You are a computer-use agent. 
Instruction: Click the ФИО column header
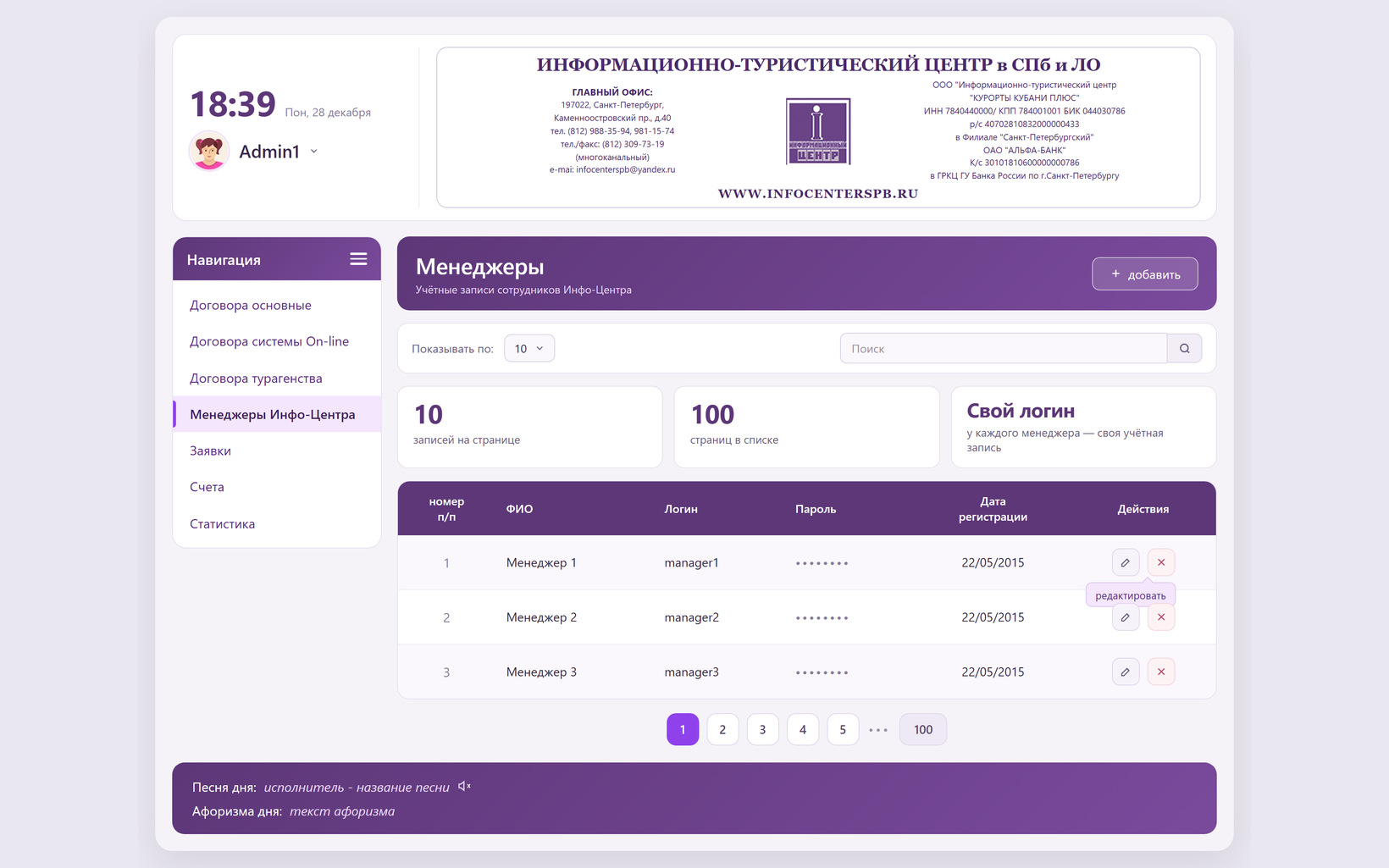tap(519, 509)
